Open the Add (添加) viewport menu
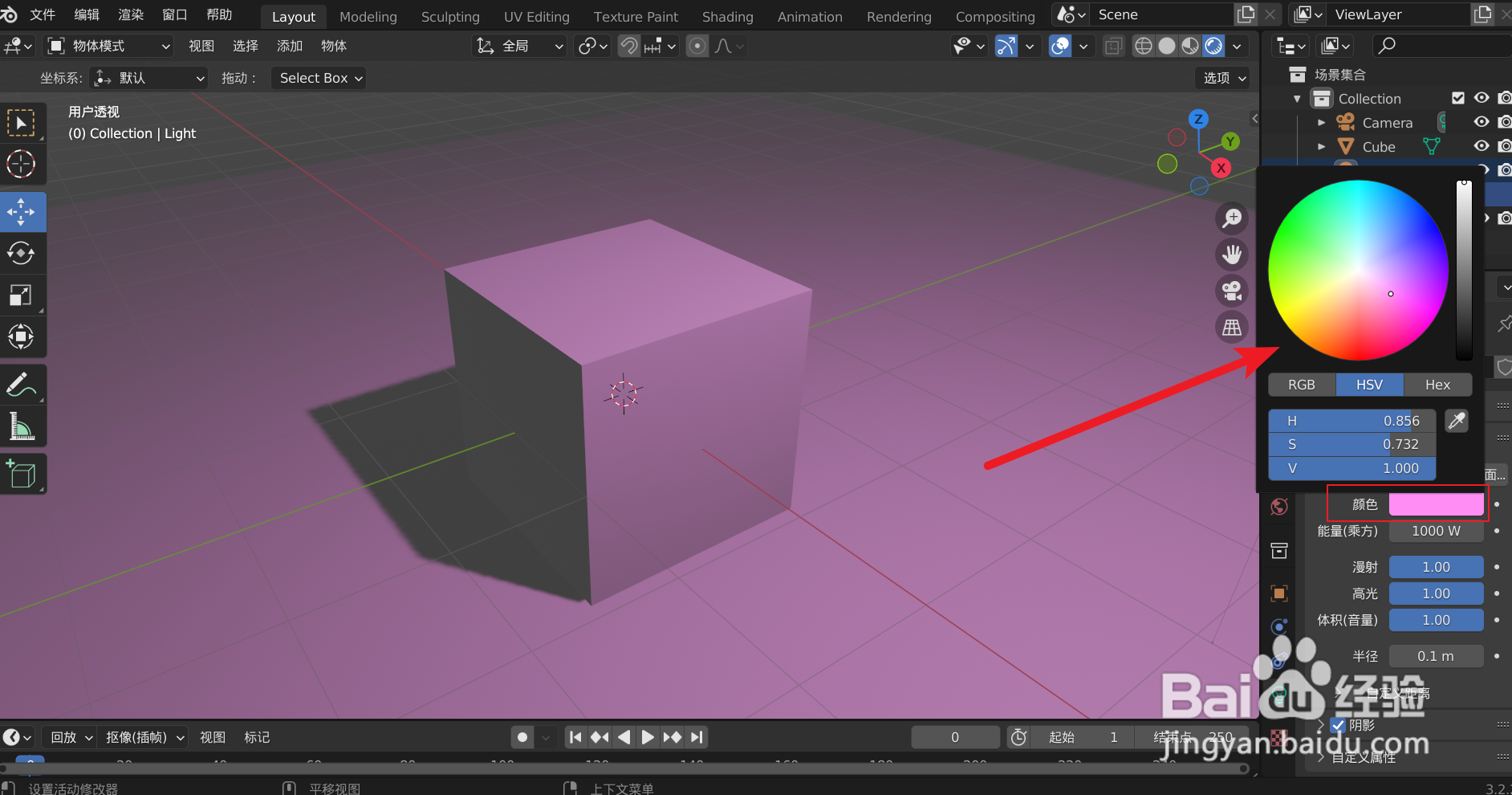Image resolution: width=1512 pixels, height=795 pixels. pos(290,47)
